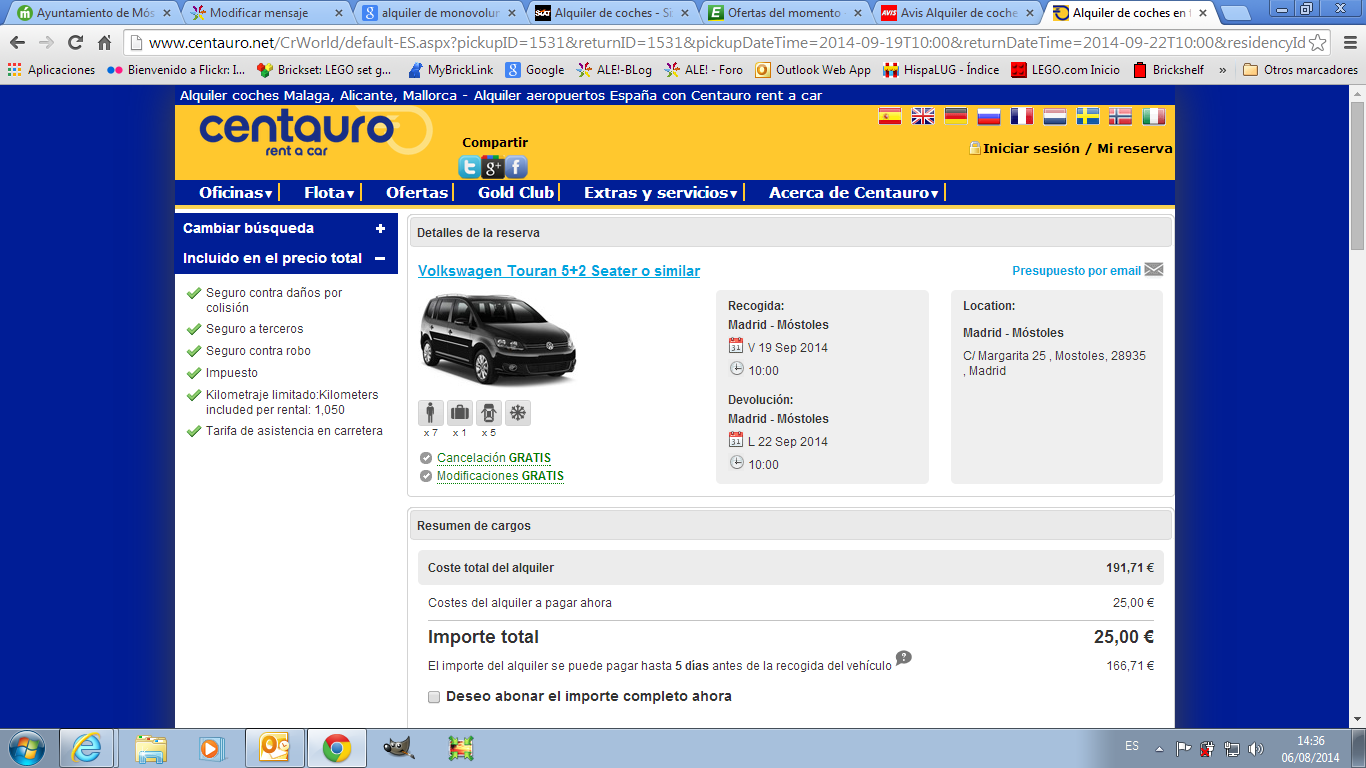This screenshot has height=768, width=1366.
Task: Click the air conditioning snowflake icon
Action: (x=518, y=413)
